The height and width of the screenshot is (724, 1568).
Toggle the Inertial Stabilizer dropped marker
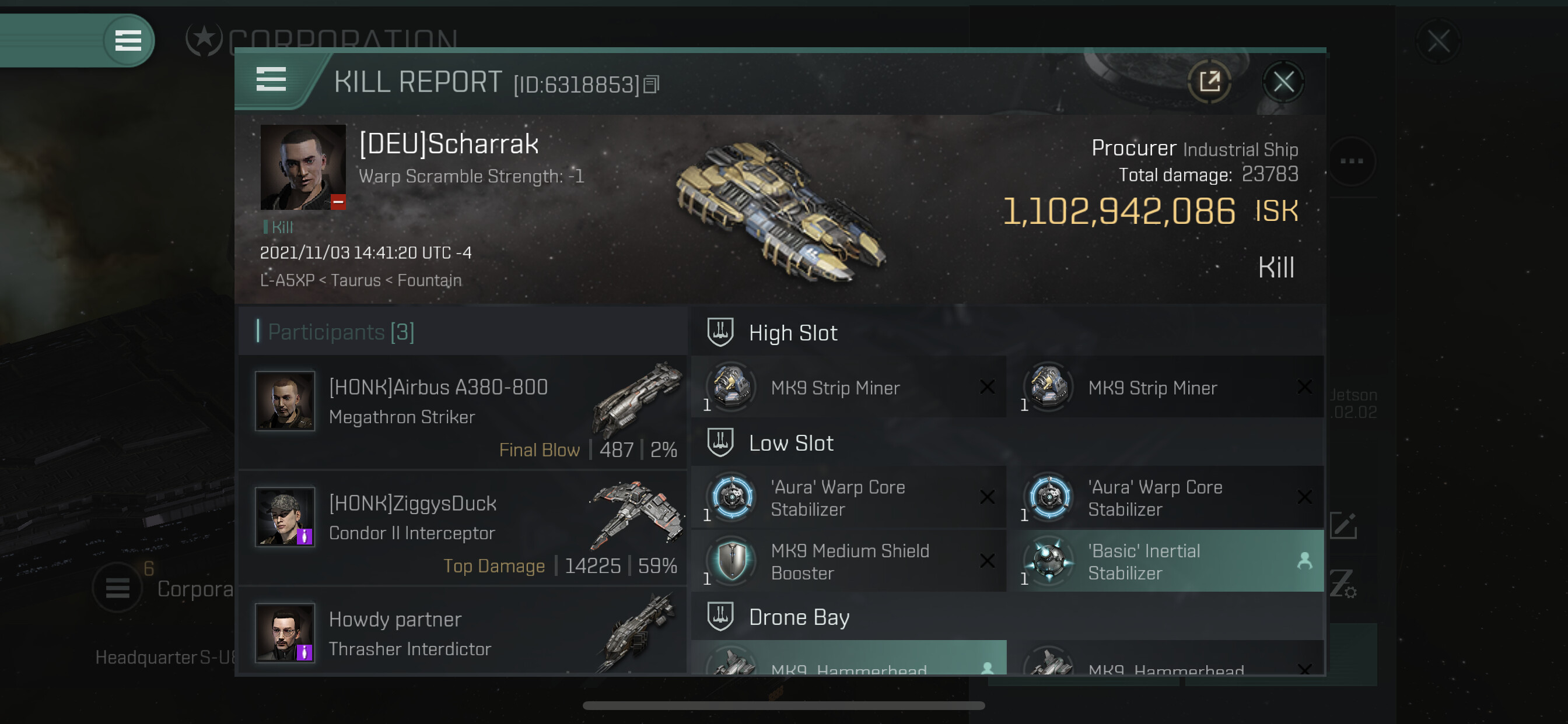pyautogui.click(x=1304, y=560)
